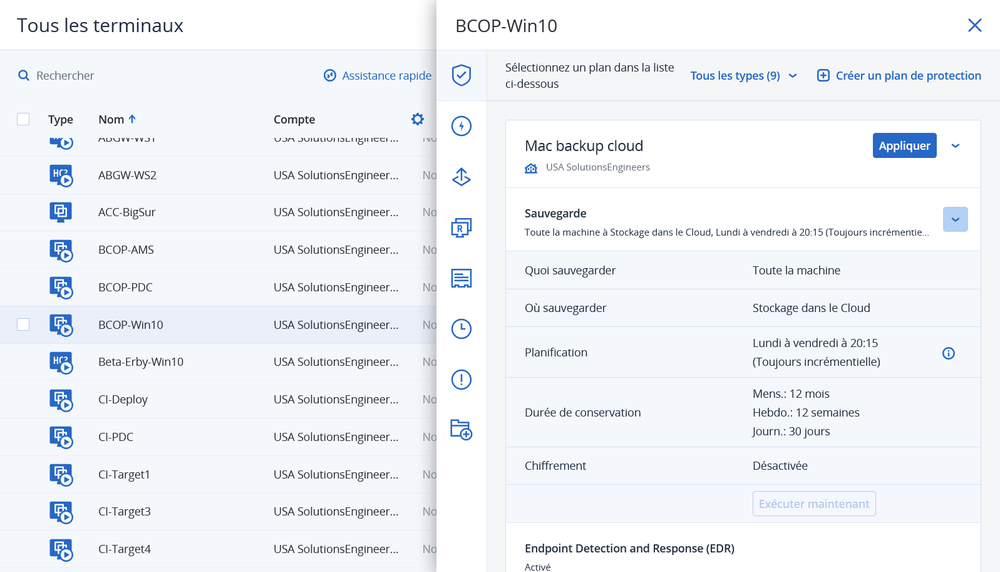Click the CI-Target3 device type icon

coord(61,512)
